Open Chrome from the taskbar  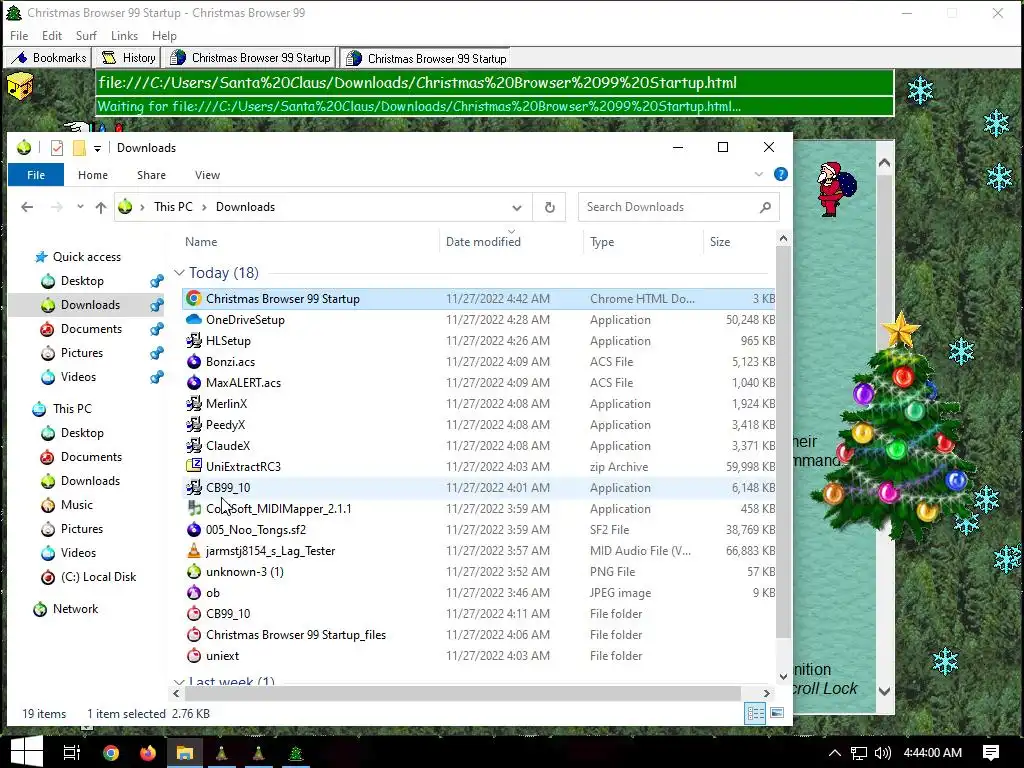111,753
